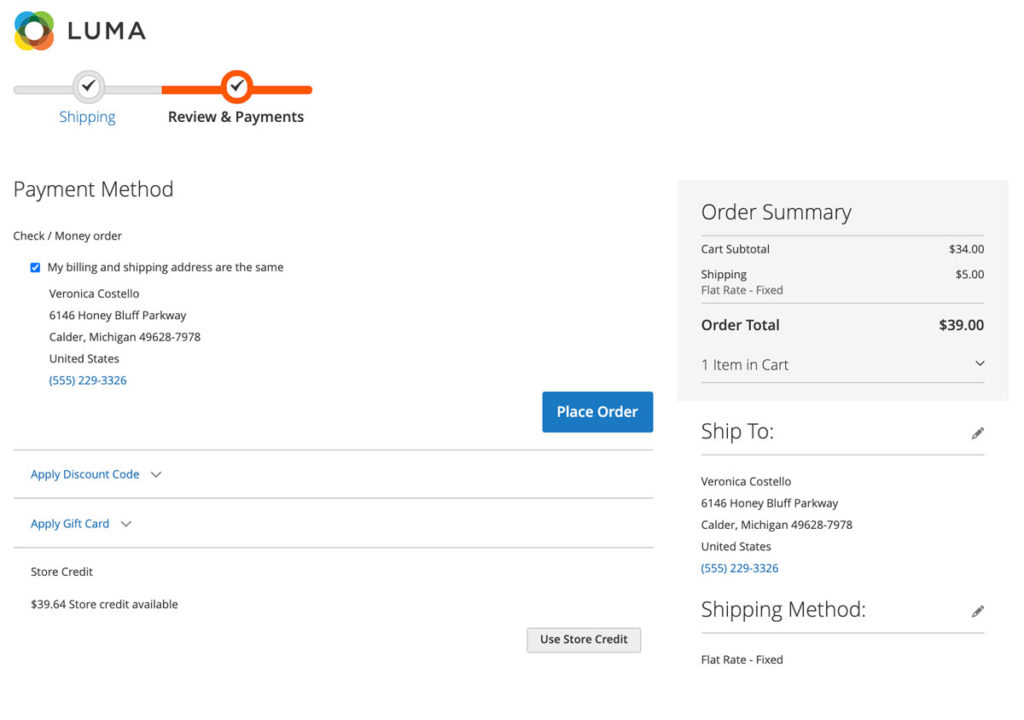Click the Luma colorful logo icon
The image size is (1024, 720).
tap(34, 31)
